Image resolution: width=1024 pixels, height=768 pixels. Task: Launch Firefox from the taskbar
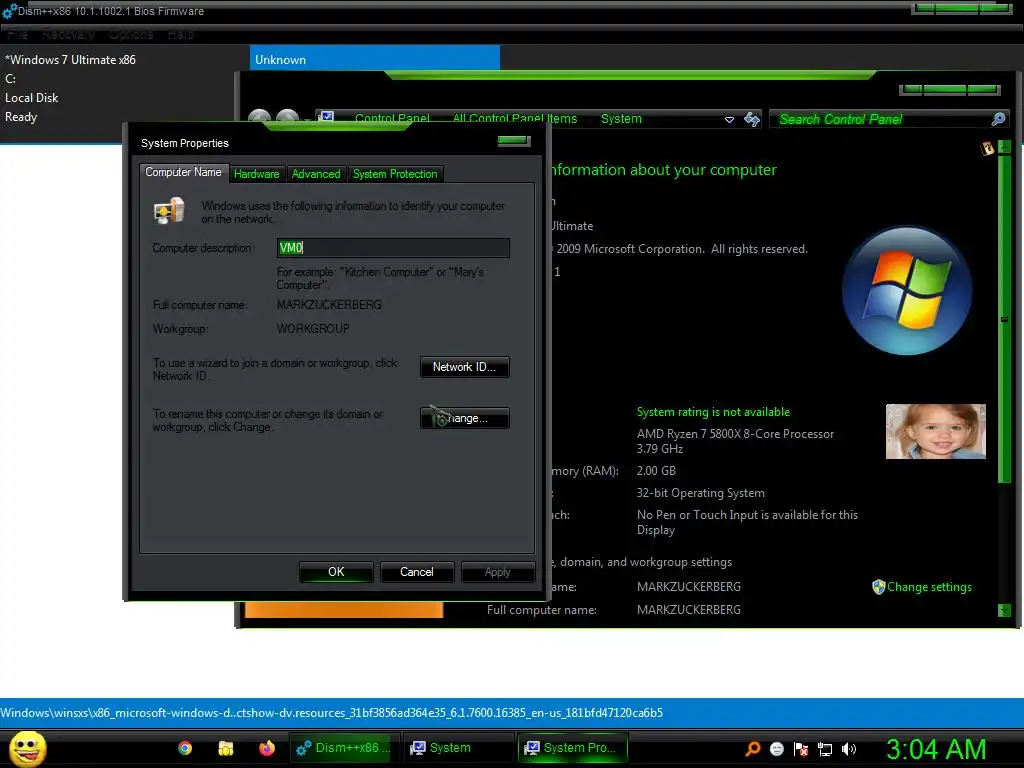(267, 748)
